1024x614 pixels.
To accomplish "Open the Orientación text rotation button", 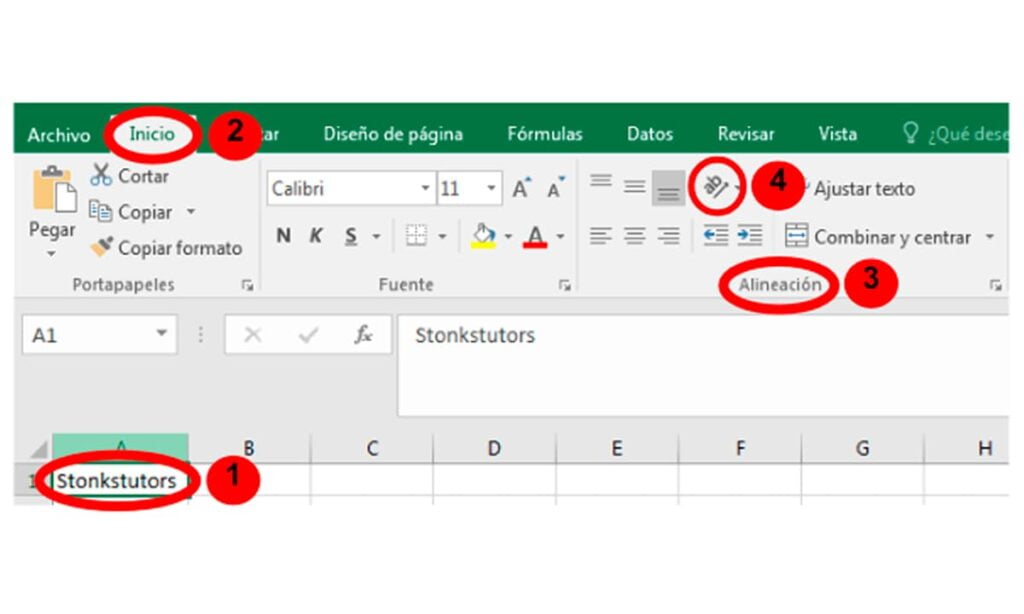I will coord(717,187).
